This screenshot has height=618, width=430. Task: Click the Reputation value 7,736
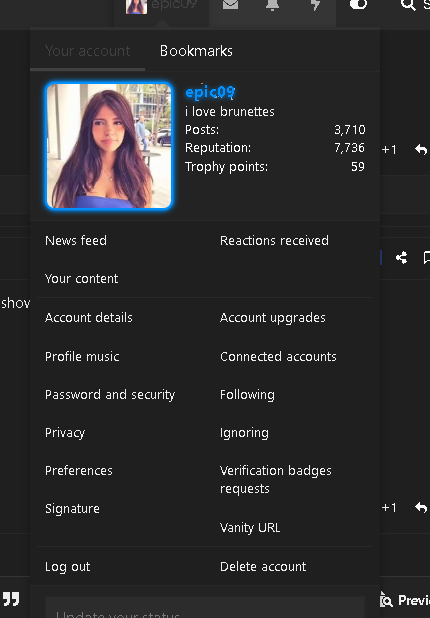350,148
